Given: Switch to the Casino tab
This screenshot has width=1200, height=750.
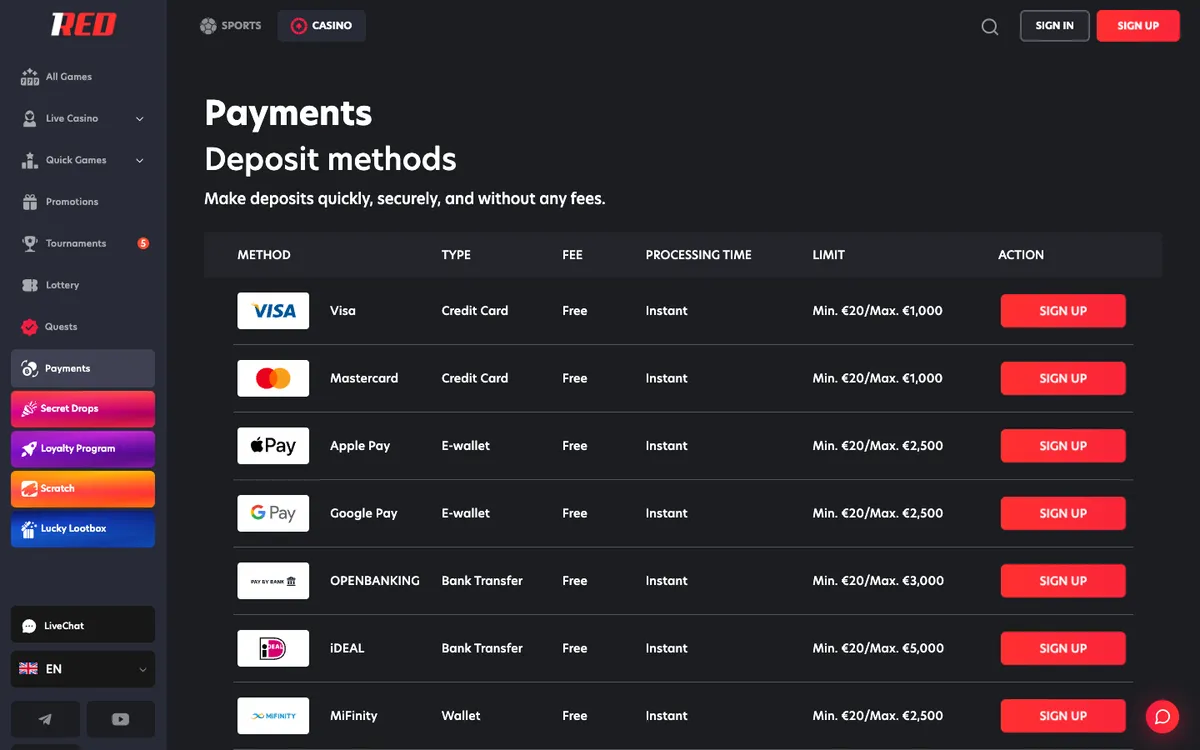Looking at the screenshot, I should [321, 26].
